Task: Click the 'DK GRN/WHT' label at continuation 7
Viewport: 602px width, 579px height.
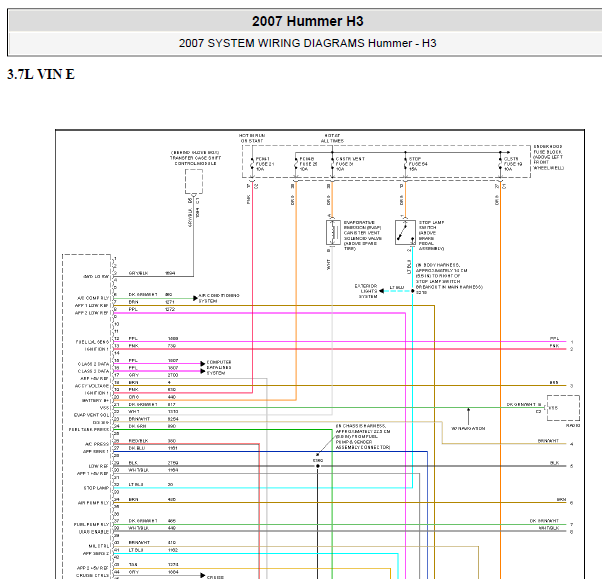Action: (x=544, y=521)
